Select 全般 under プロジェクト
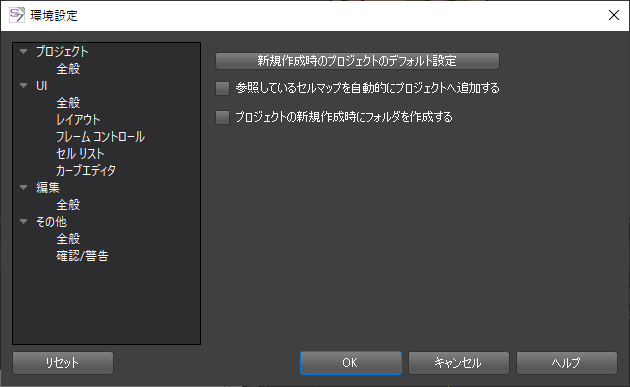The height and width of the screenshot is (387, 630). tap(68, 69)
